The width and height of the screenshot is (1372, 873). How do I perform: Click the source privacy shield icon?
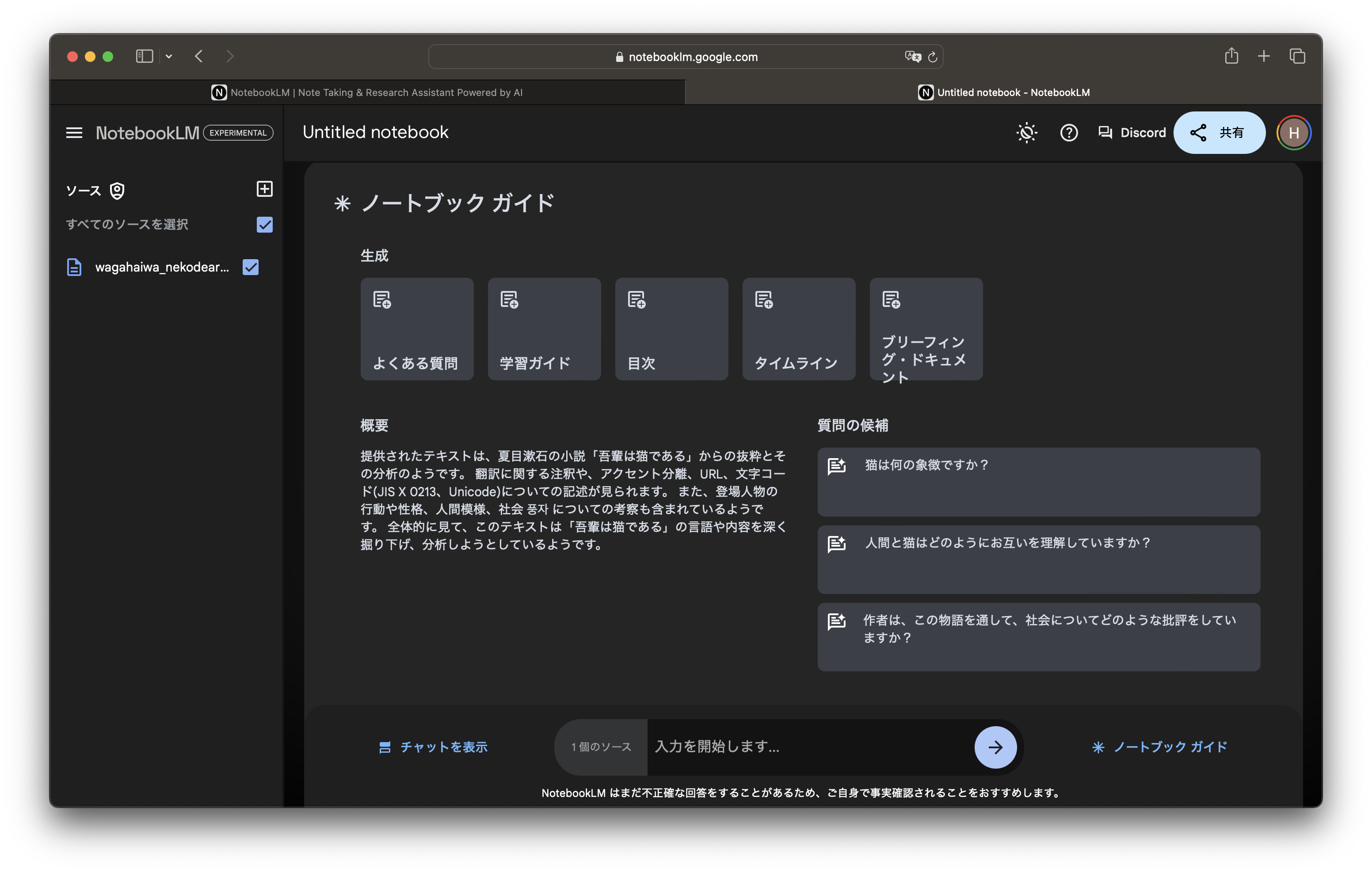coord(118,191)
